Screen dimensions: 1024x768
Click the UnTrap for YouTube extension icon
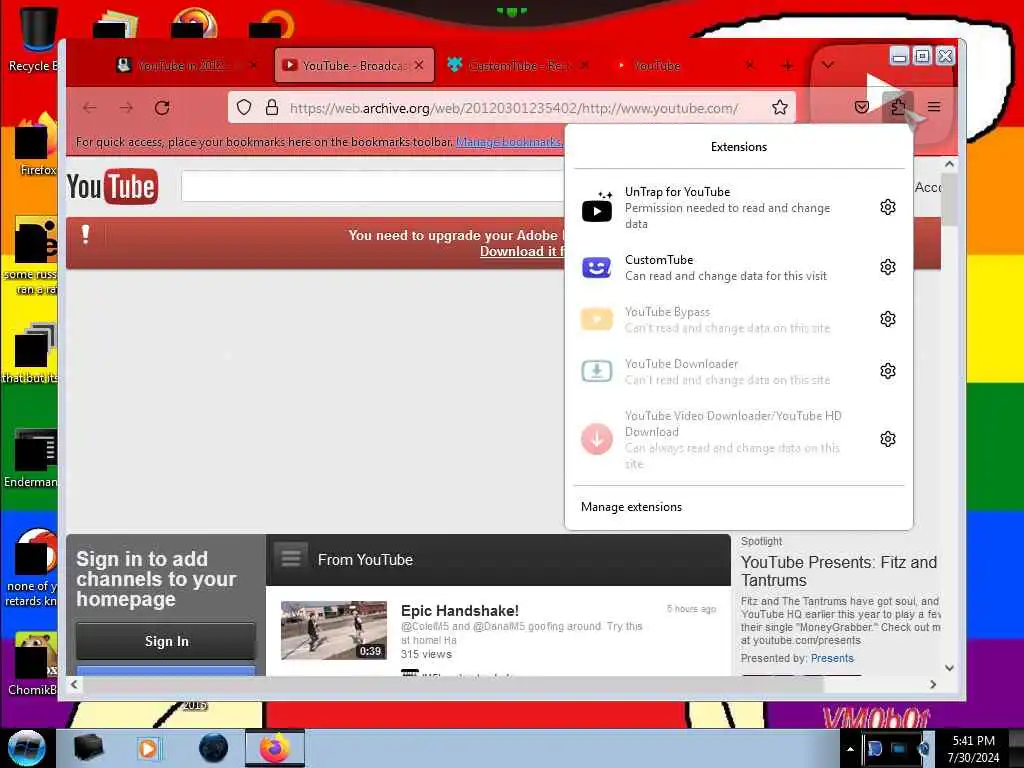click(597, 208)
